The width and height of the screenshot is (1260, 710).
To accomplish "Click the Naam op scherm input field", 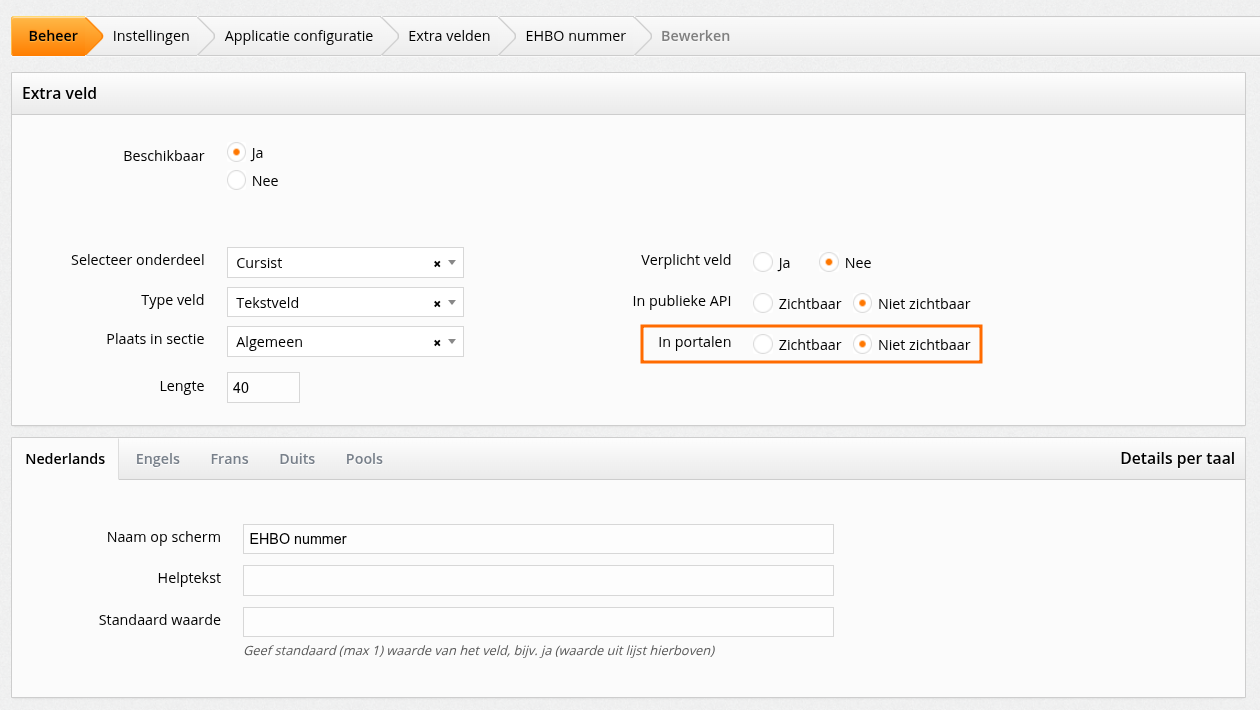I will [x=538, y=539].
